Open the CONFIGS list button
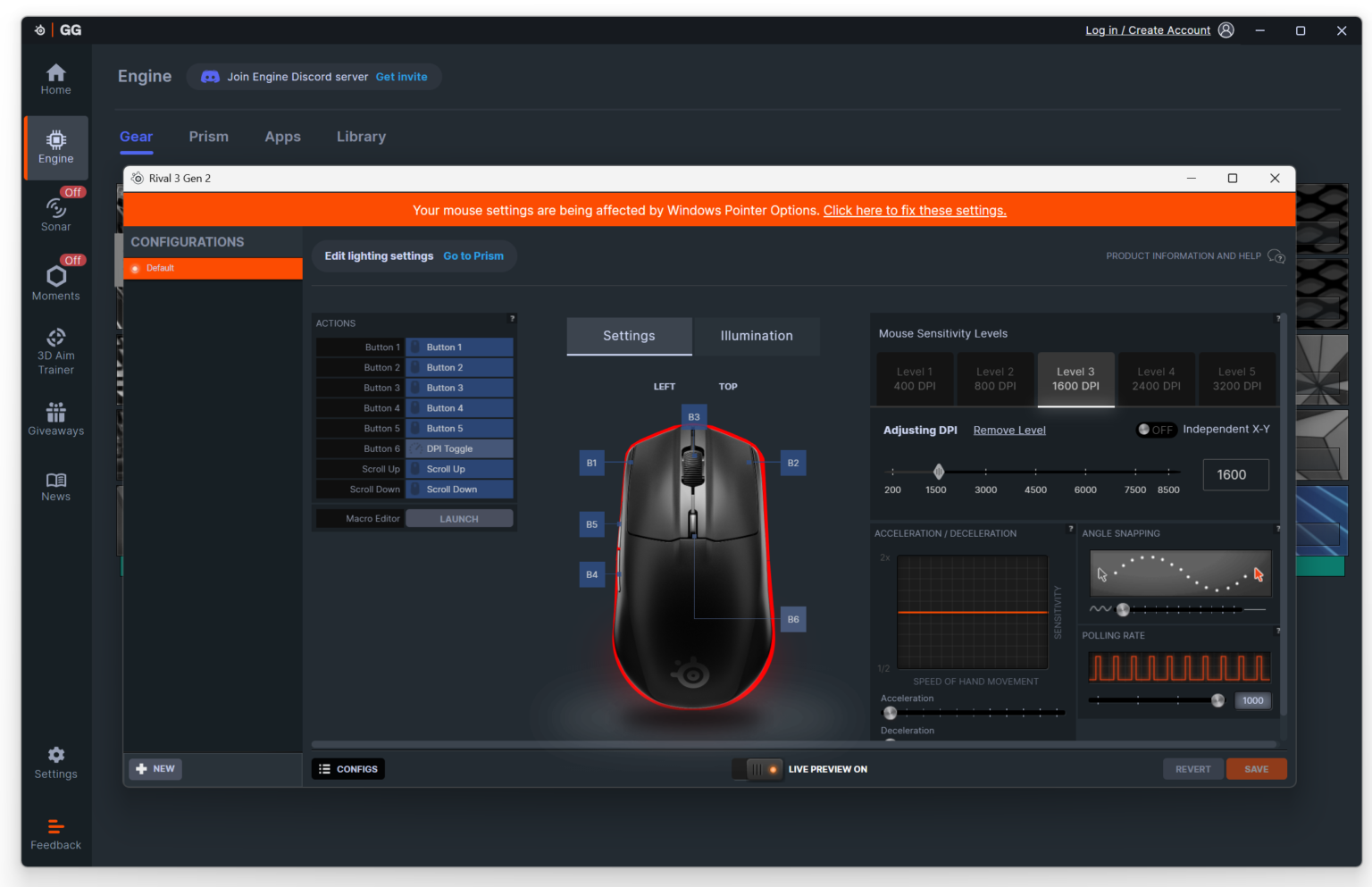The image size is (1372, 887). click(x=348, y=769)
